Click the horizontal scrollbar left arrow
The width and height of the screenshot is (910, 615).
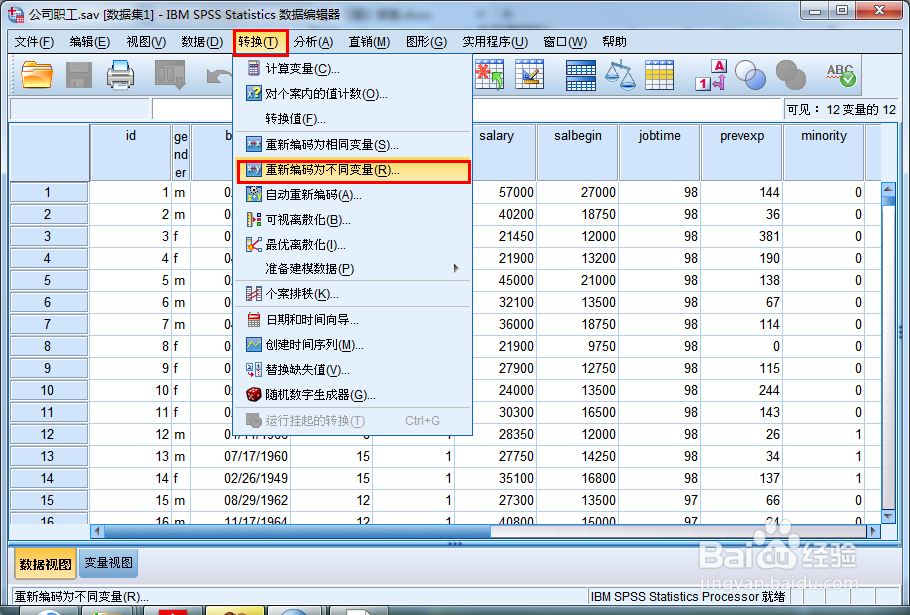[98, 531]
